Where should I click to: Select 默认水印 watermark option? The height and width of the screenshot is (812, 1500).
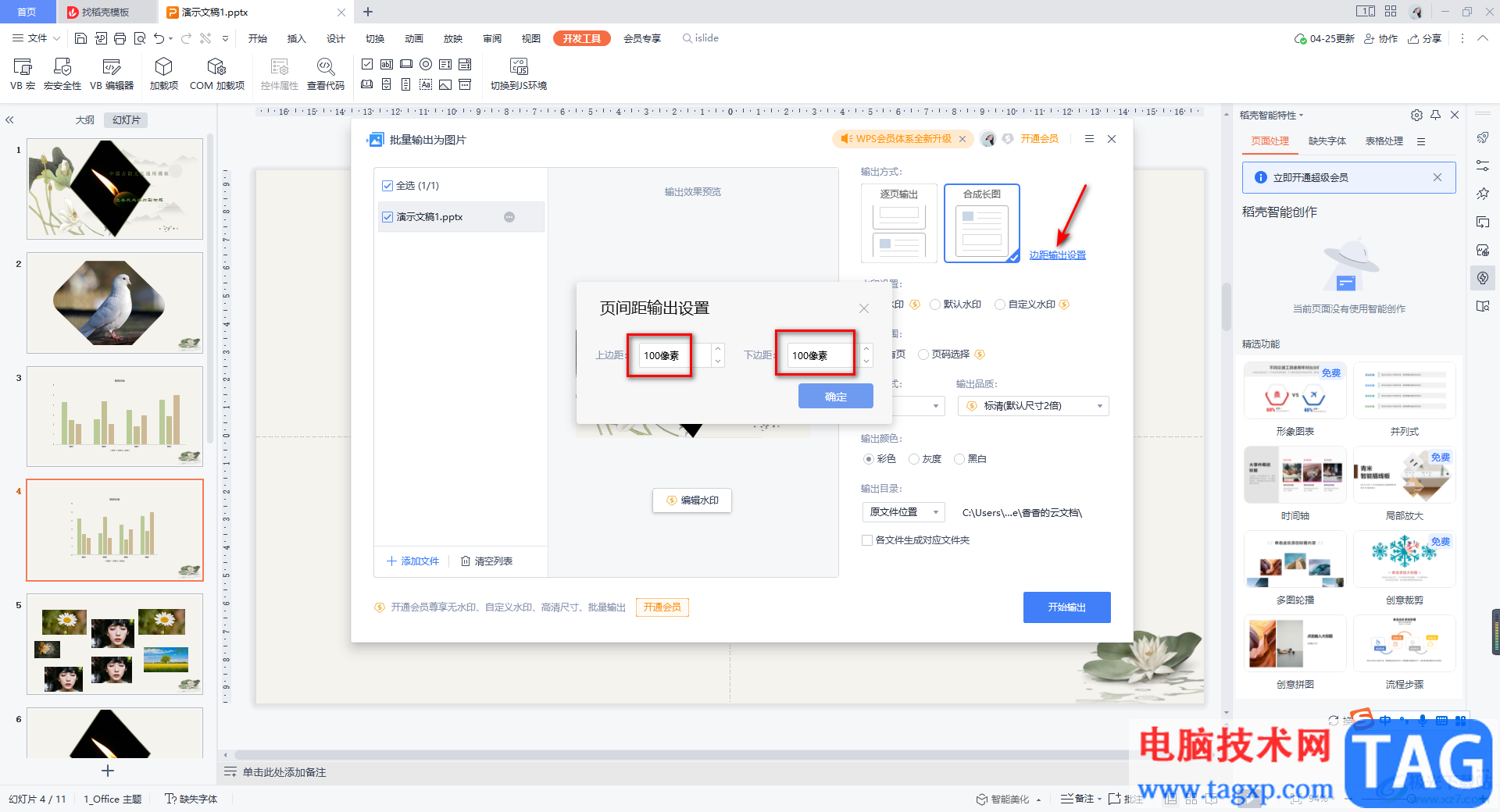coord(935,304)
